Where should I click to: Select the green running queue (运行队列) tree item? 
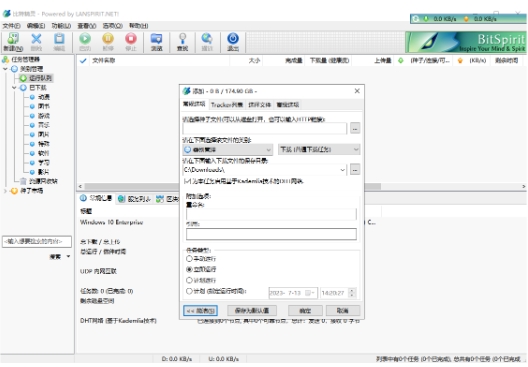pos(36,78)
